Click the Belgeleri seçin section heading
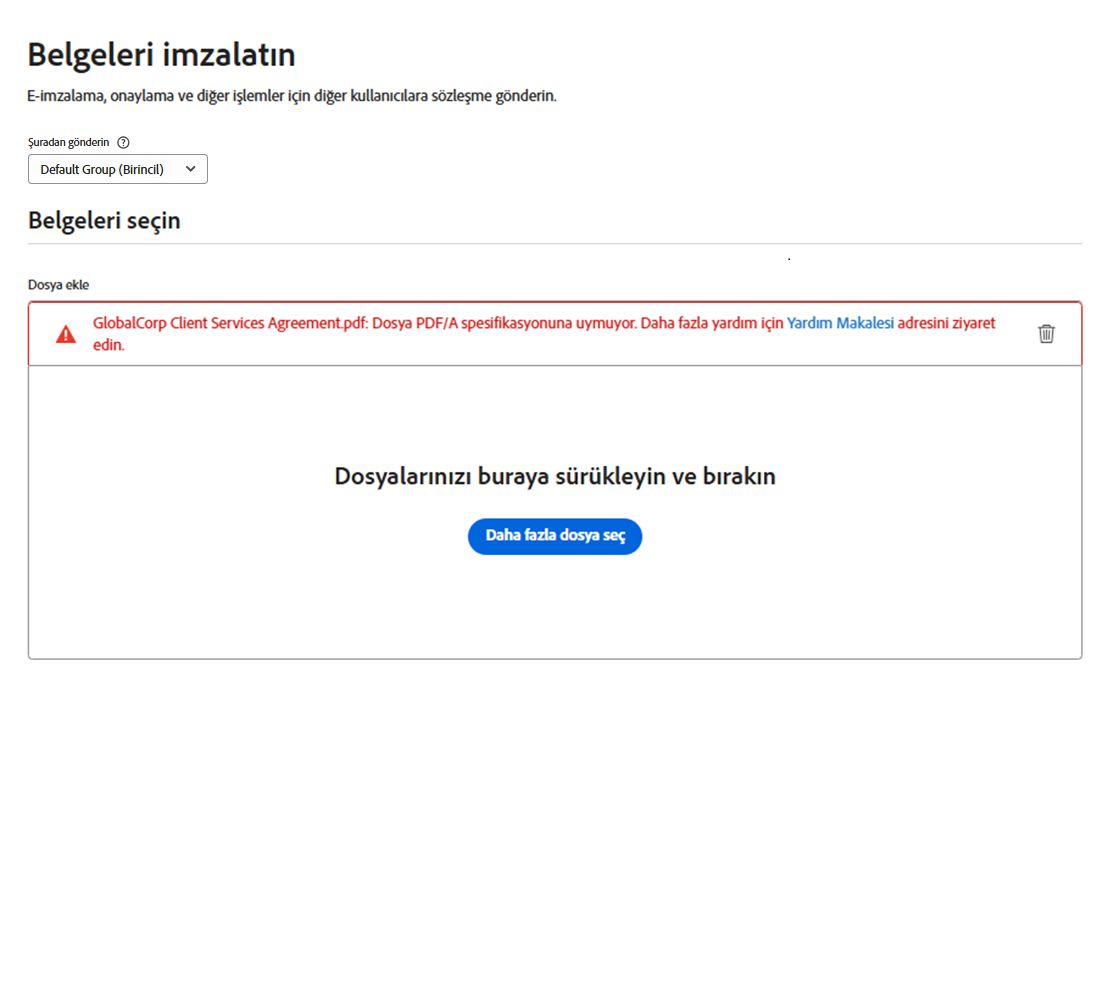The height and width of the screenshot is (987, 1112). pos(104,221)
